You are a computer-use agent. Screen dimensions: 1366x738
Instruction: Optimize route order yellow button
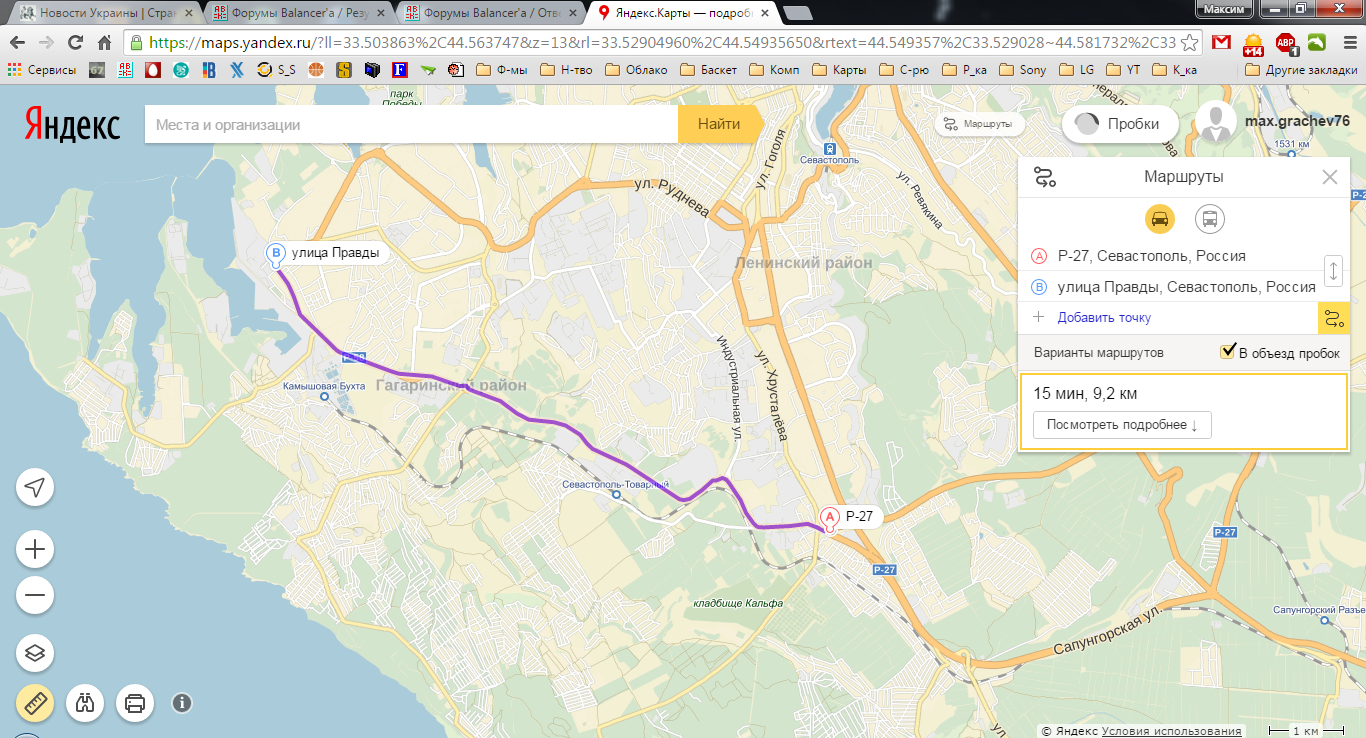point(1334,318)
